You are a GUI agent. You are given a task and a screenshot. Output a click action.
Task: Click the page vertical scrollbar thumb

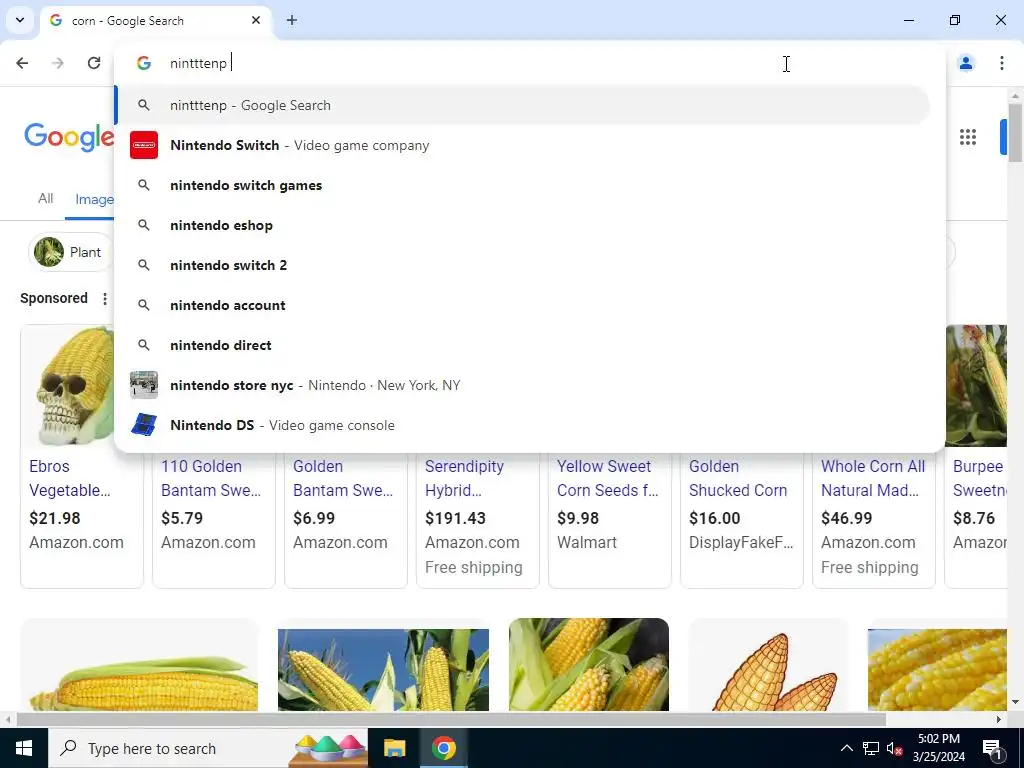click(1015, 132)
